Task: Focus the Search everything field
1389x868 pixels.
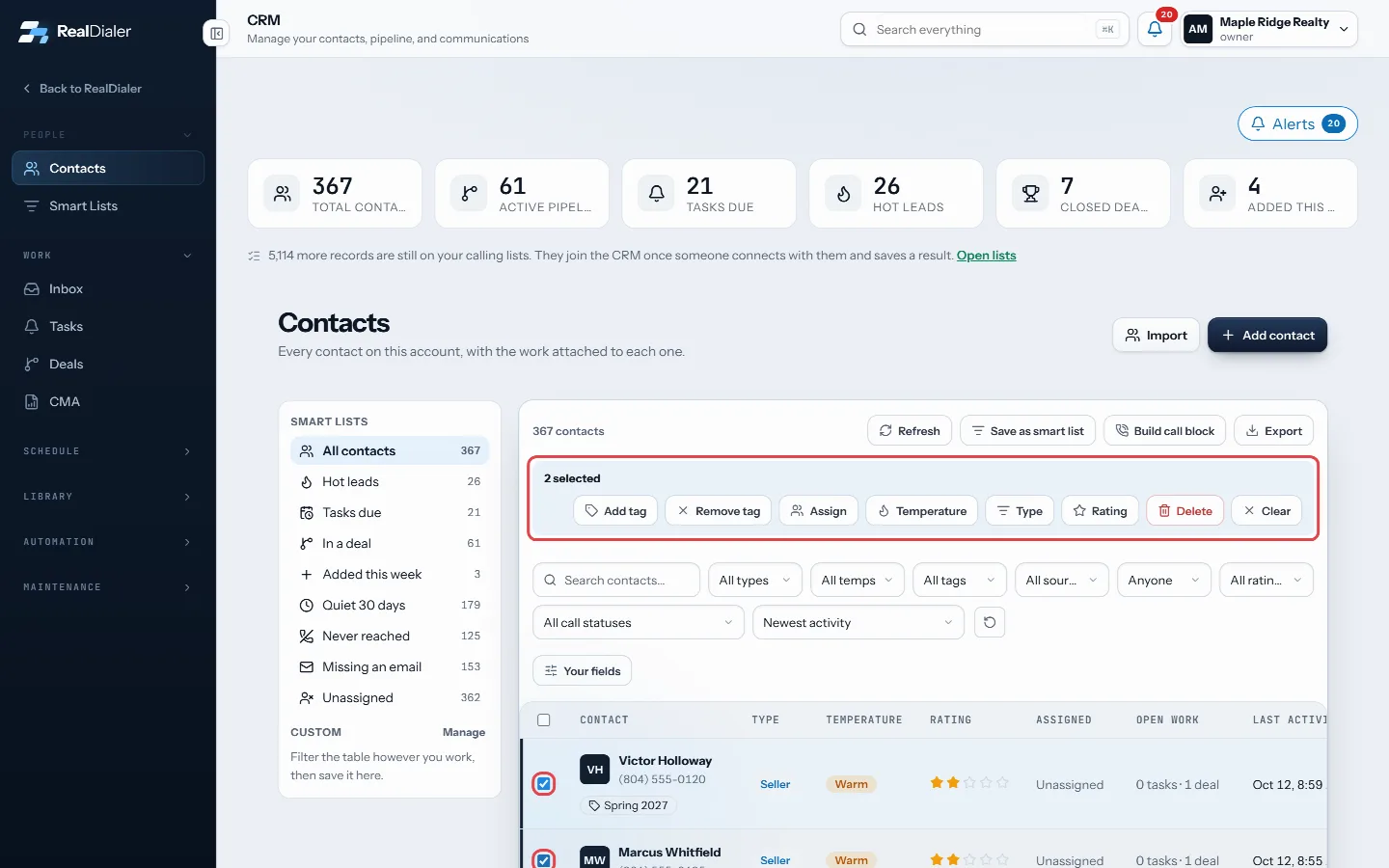Action: click(x=985, y=29)
